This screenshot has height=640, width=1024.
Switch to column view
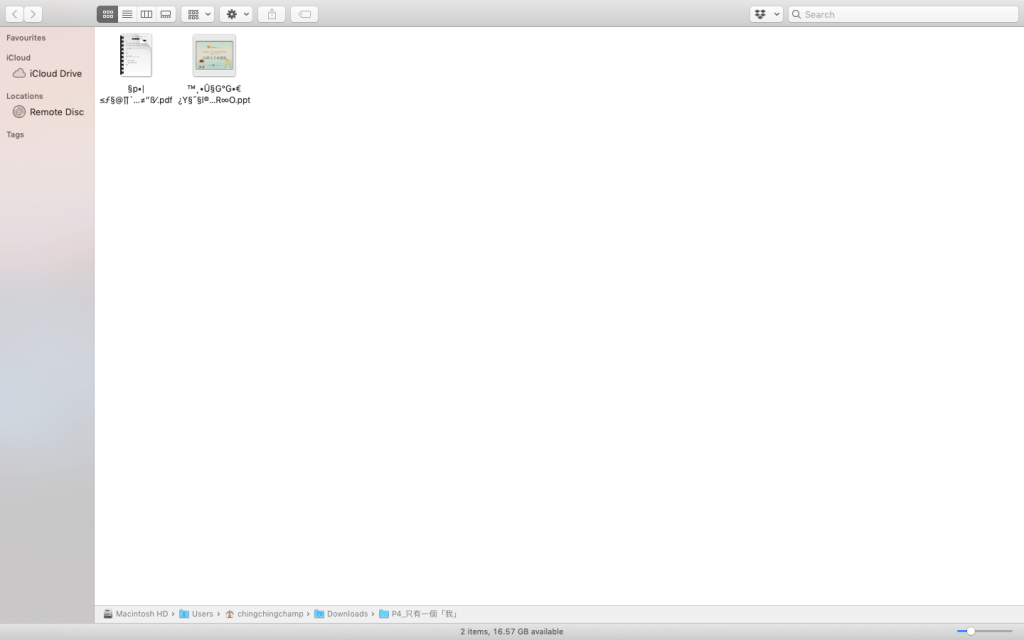(147, 14)
